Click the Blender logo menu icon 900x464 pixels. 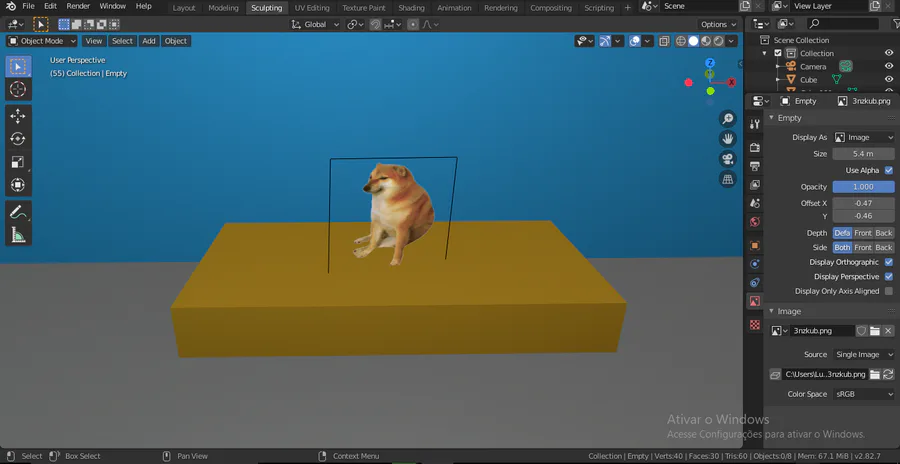click(x=10, y=6)
